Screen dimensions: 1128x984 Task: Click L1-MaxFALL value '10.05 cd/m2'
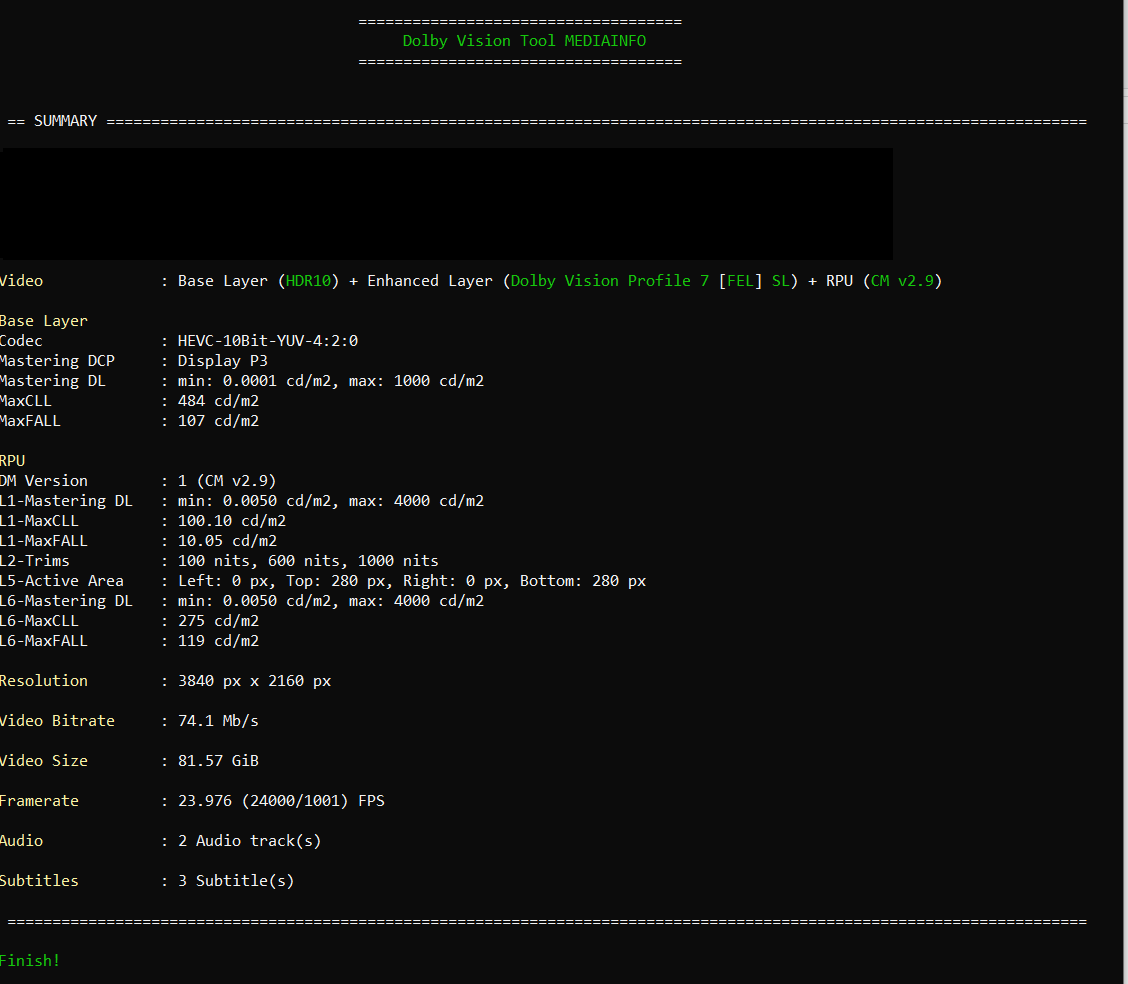tap(227, 541)
